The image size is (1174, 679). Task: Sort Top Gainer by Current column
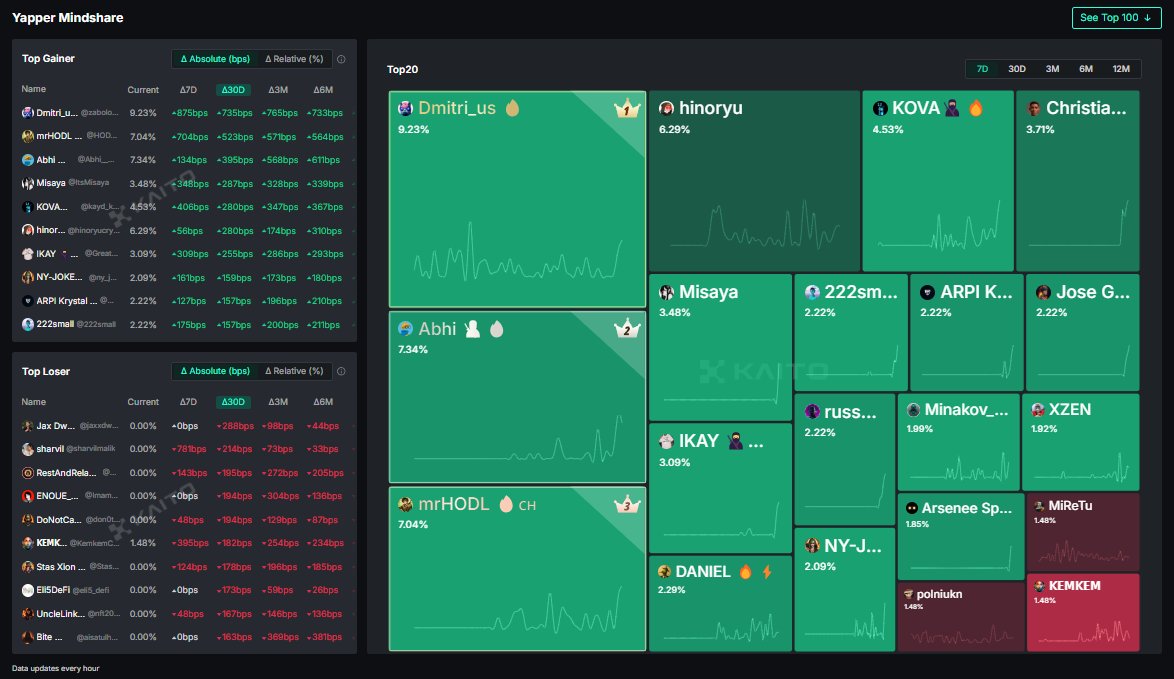point(143,90)
